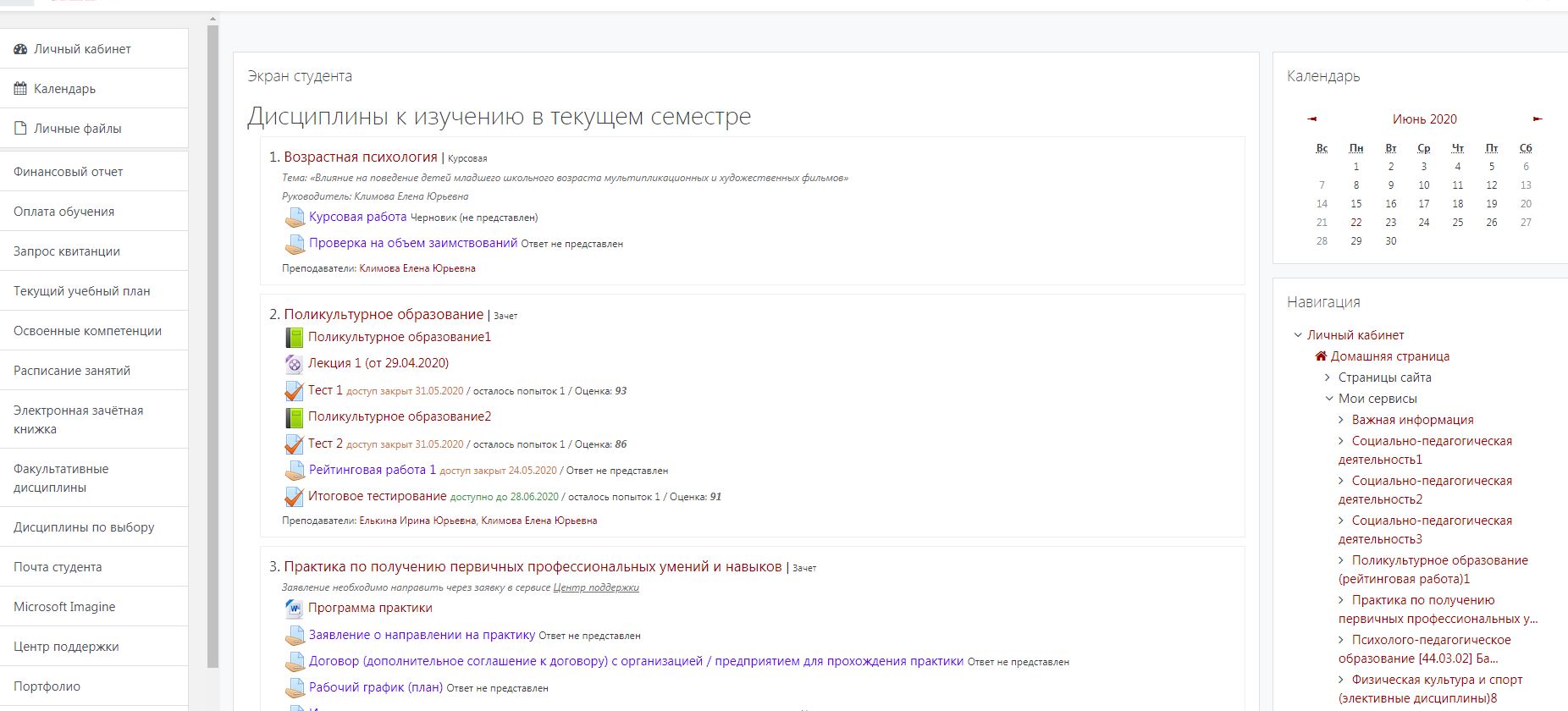Click the underlined Центр поддержки link in practice note
1568x711 pixels.
[x=596, y=587]
